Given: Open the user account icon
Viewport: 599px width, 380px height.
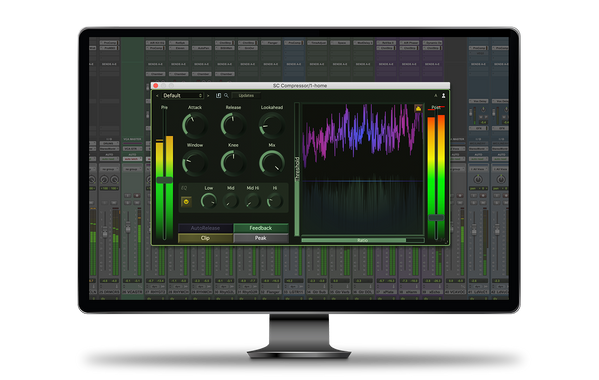Looking at the screenshot, I should (x=444, y=95).
